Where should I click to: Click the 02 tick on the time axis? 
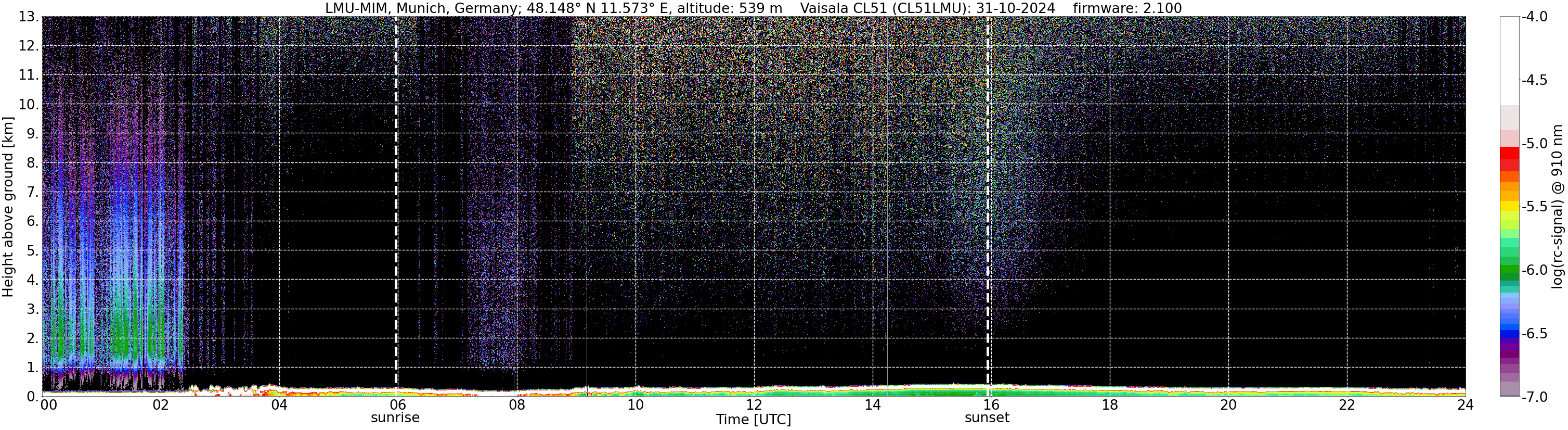(x=160, y=405)
